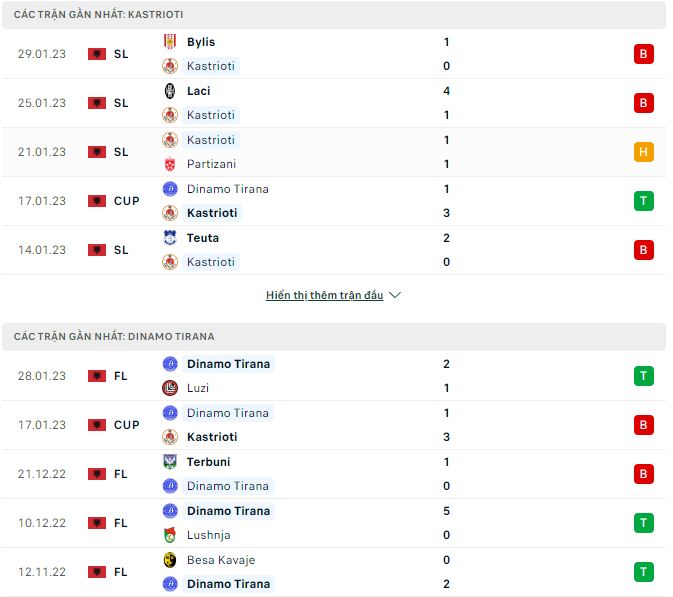Click Kastrioti name in 21.01.23 match
This screenshot has height=597, width=673.
[210, 140]
